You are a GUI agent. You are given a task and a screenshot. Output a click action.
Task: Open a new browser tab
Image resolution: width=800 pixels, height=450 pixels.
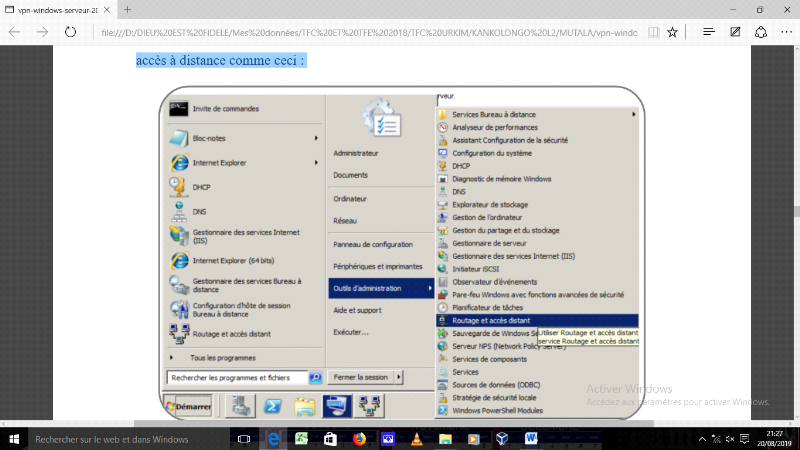128,9
